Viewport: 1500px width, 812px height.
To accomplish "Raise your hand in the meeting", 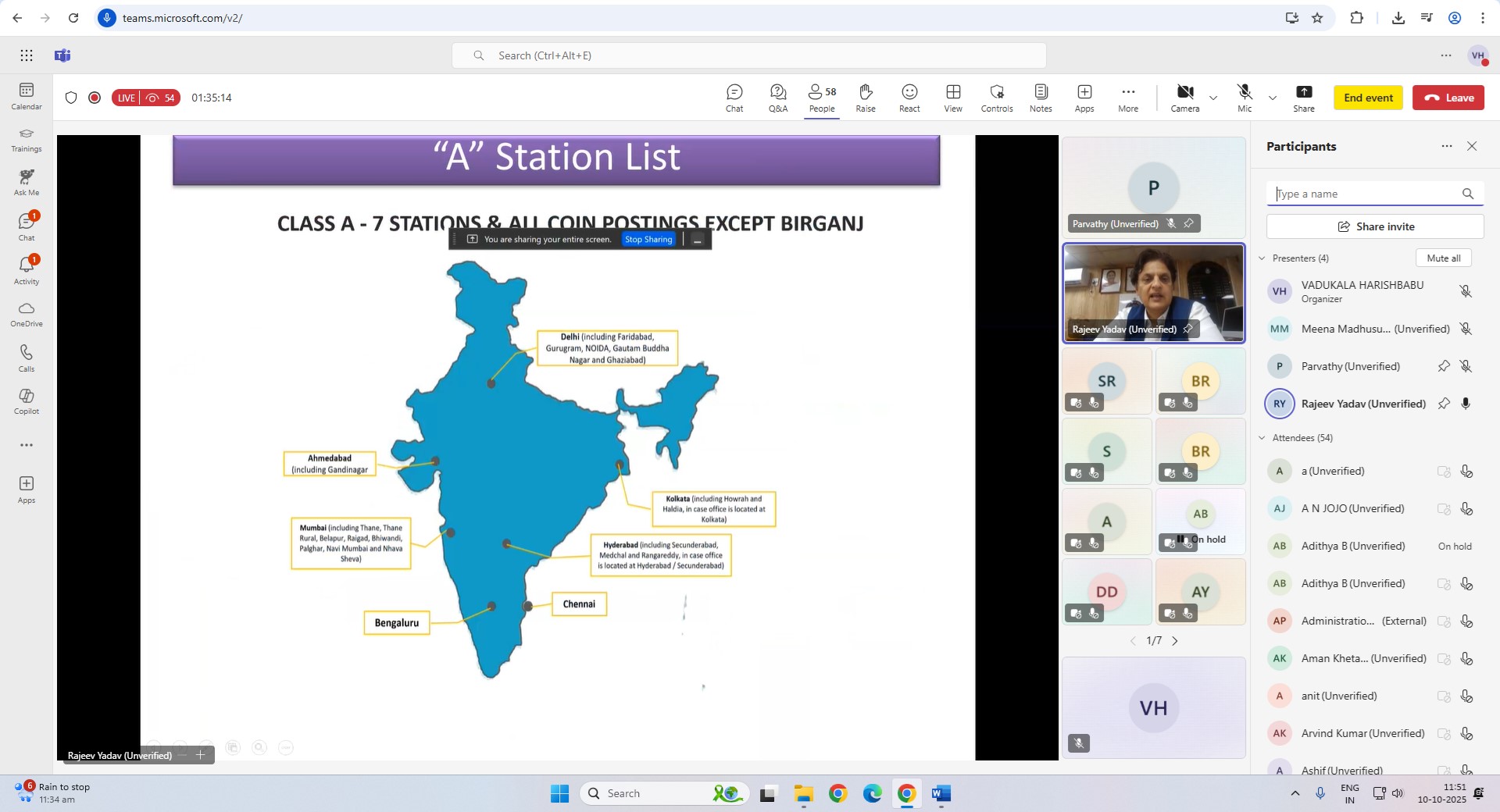I will pyautogui.click(x=865, y=98).
